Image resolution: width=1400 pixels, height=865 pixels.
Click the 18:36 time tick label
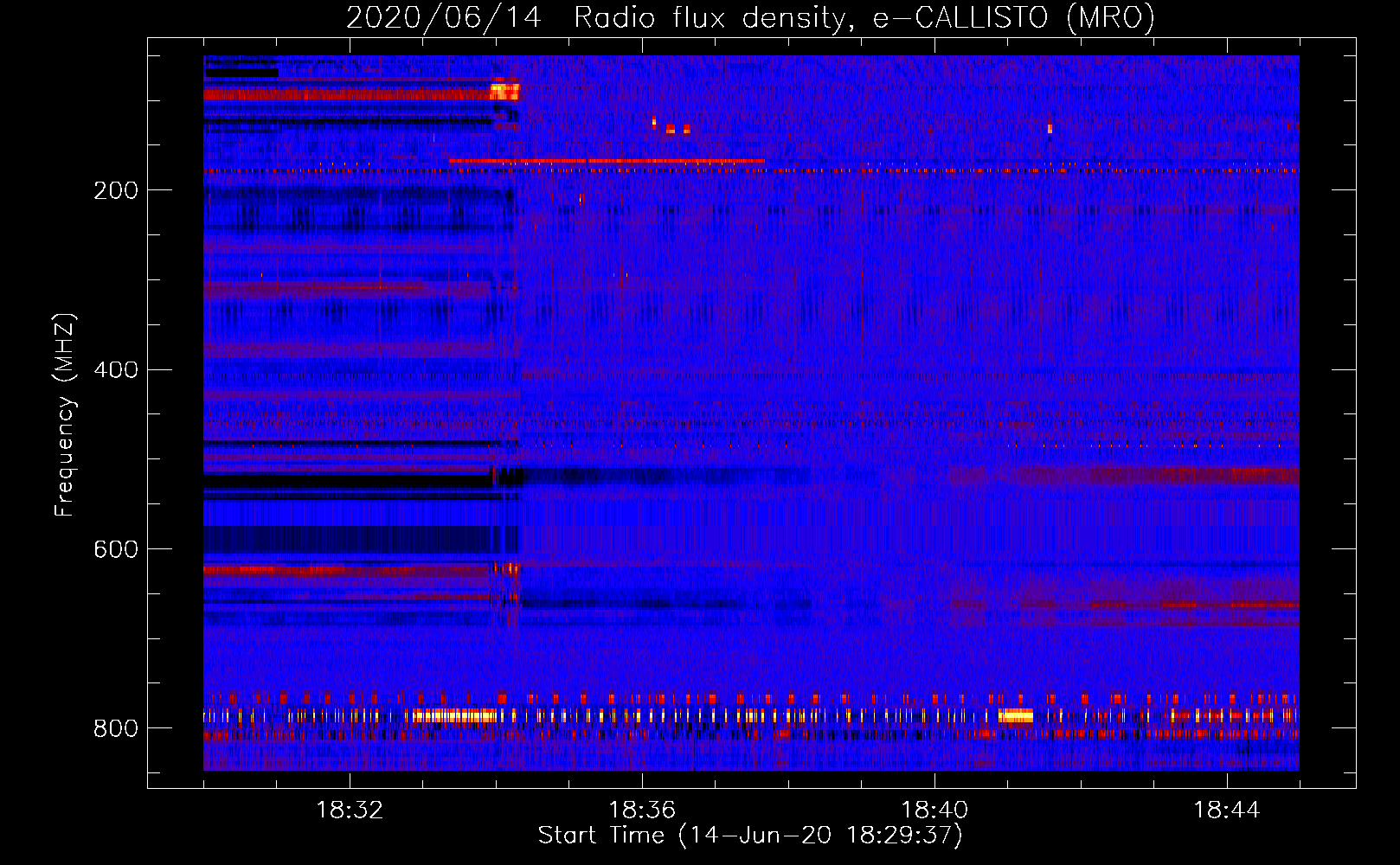click(x=642, y=811)
